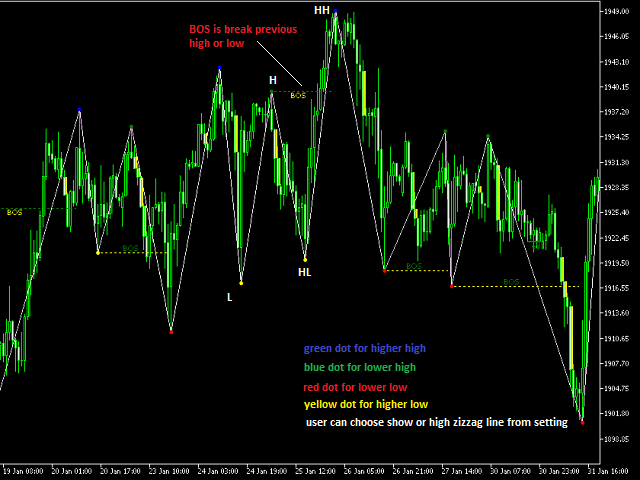Click the red 'BOS is break previous' annotation
This screenshot has width=640, height=480.
tap(243, 36)
